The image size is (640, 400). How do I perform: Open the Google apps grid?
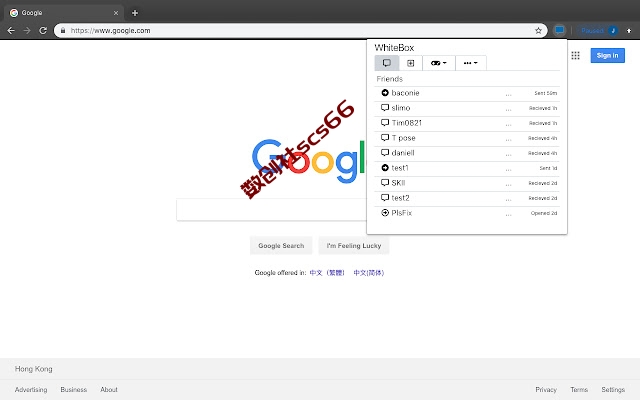(x=576, y=56)
